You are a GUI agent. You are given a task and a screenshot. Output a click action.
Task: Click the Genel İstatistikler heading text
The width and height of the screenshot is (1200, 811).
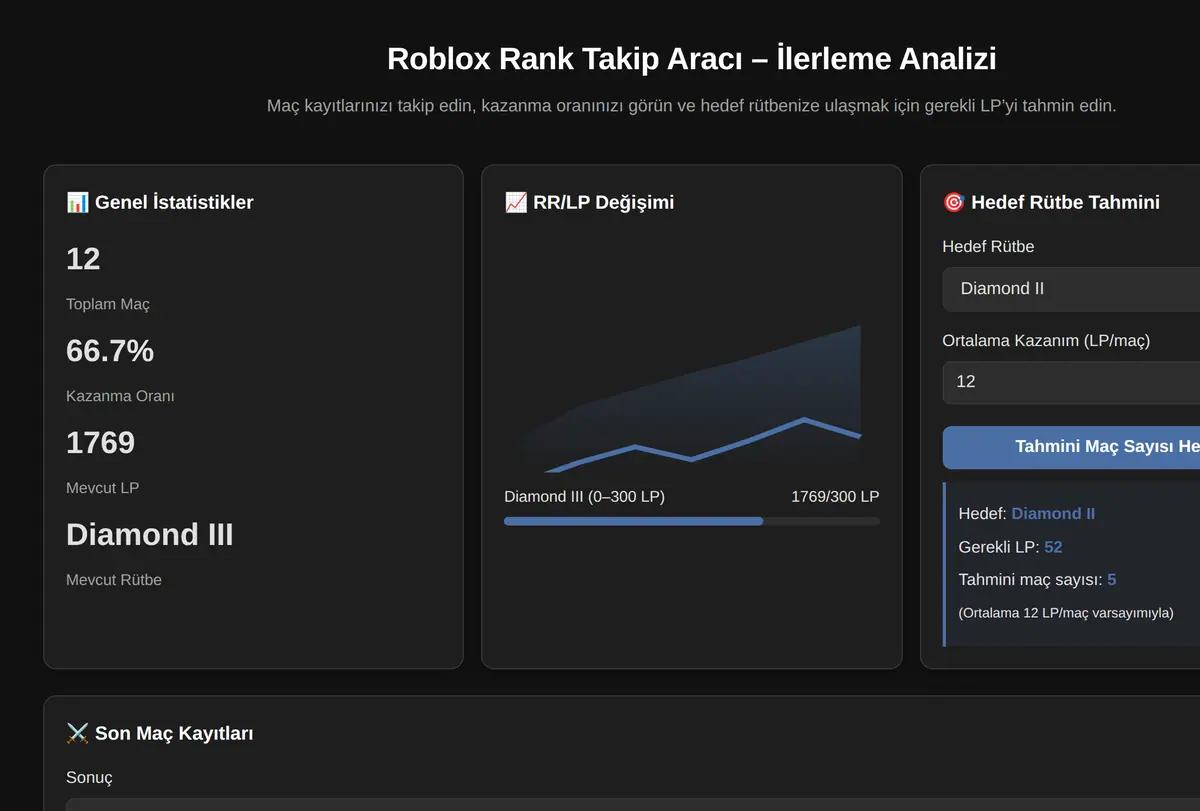point(174,202)
